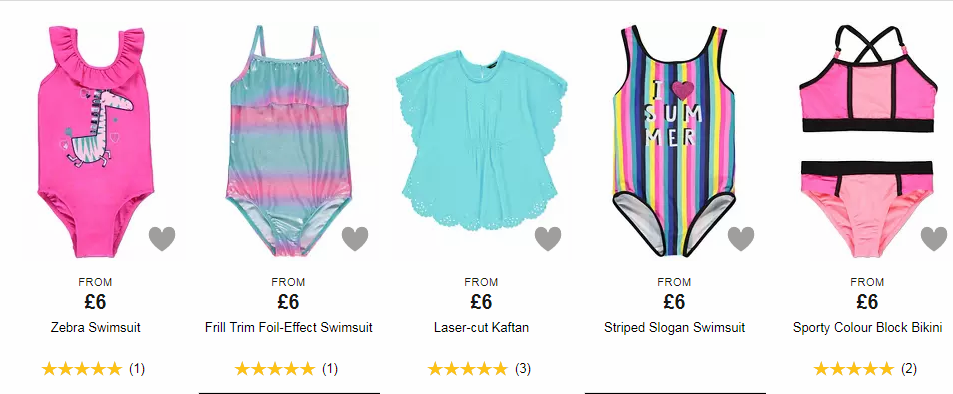Click heart icon on Frill Trim Foil-Effect Swimsuit
The width and height of the screenshot is (953, 394).
point(355,238)
